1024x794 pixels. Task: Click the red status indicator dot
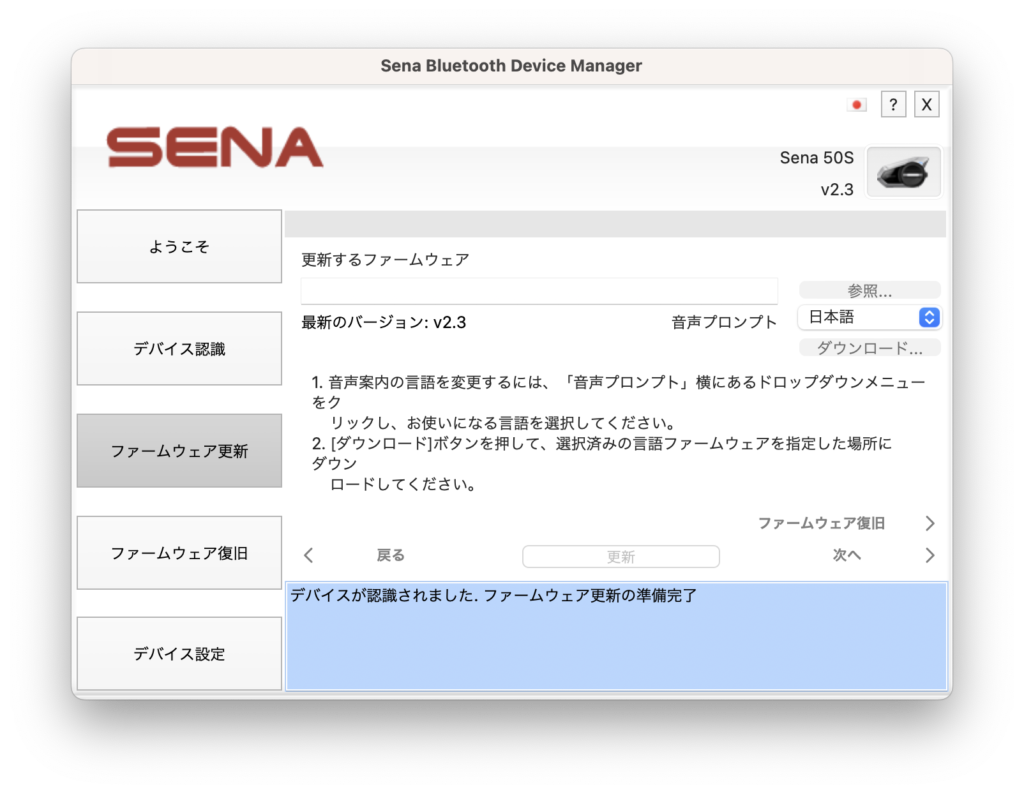856,103
